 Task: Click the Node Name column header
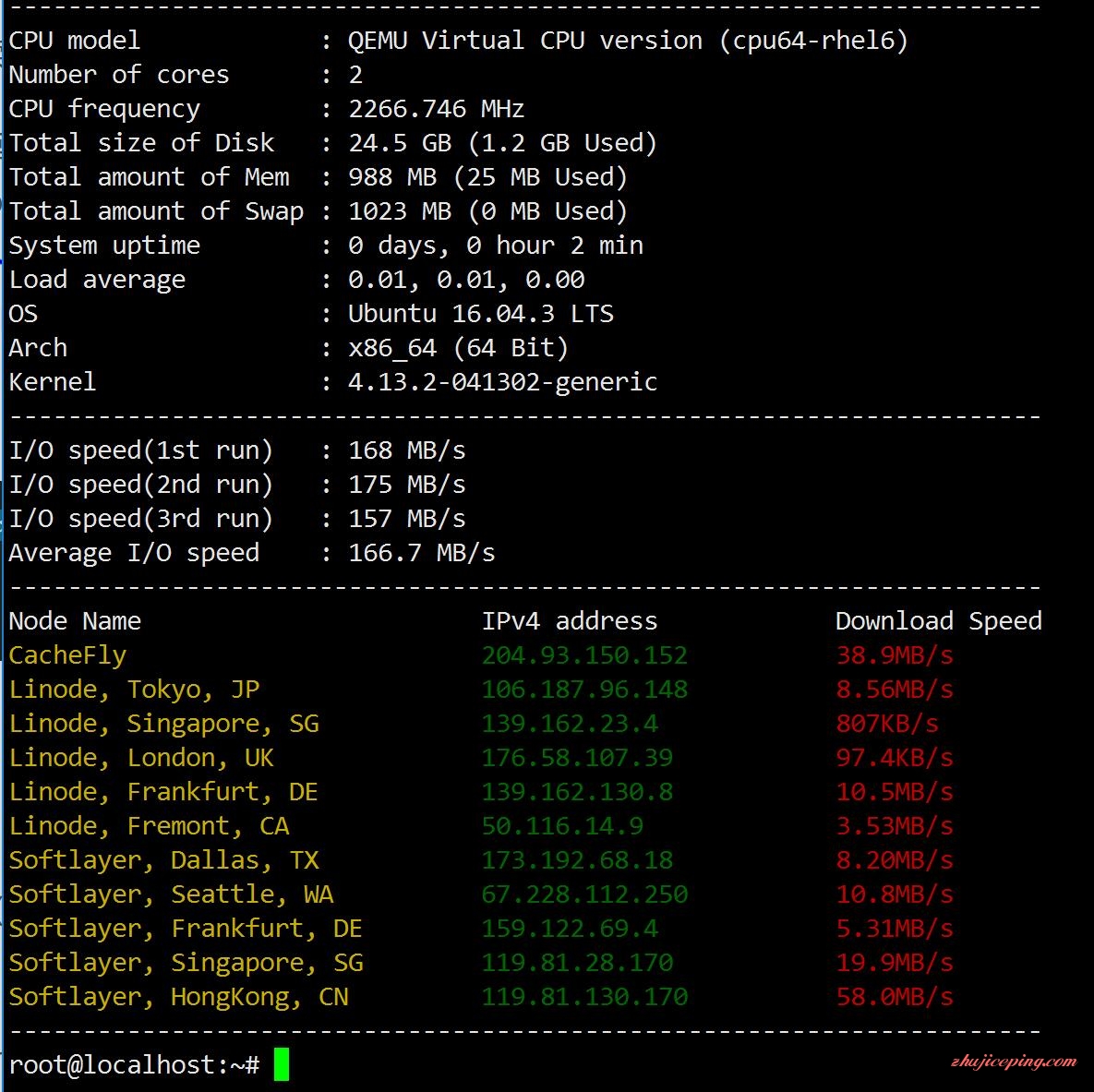[75, 621]
